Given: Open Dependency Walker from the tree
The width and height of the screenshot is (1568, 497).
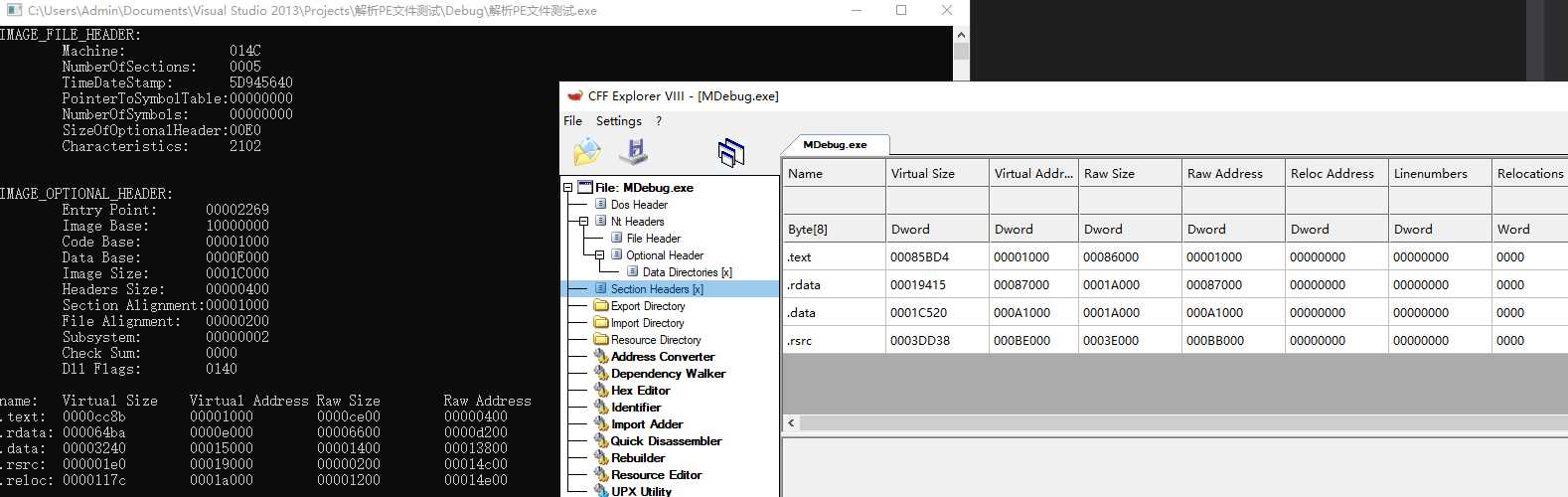Looking at the screenshot, I should coord(668,373).
